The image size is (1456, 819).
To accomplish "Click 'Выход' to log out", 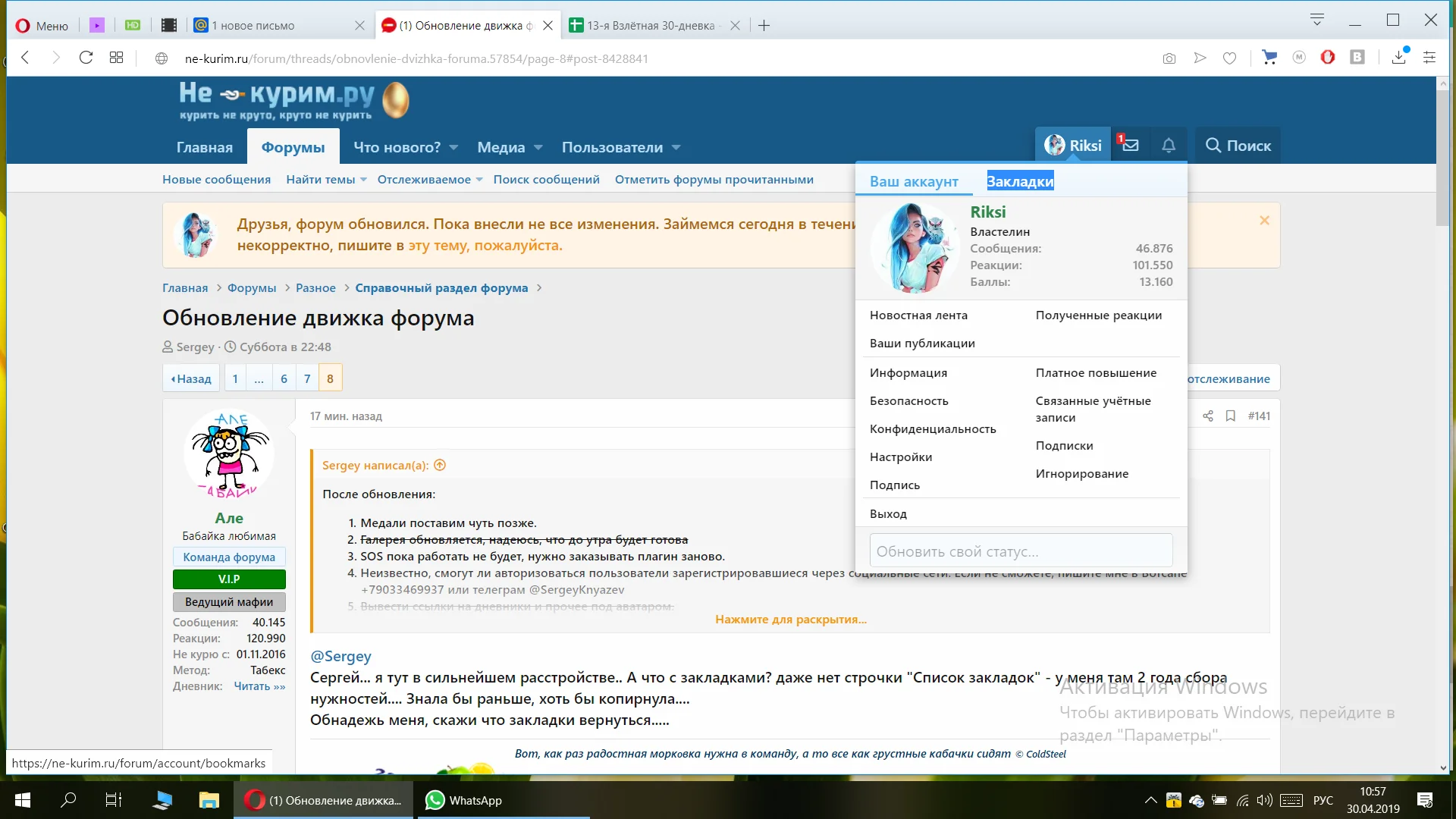I will pyautogui.click(x=888, y=513).
